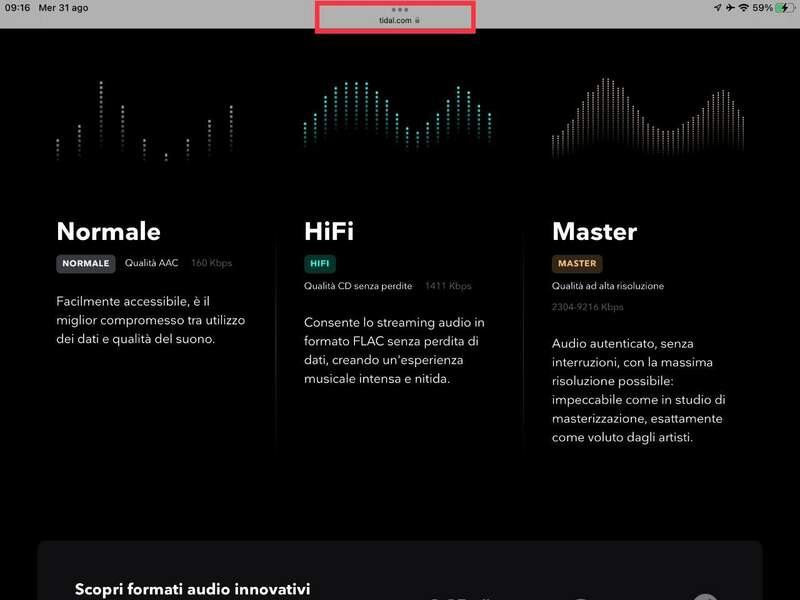Click the 2304-9216 Kbps bitrate label
This screenshot has height=600, width=800.
(x=587, y=307)
